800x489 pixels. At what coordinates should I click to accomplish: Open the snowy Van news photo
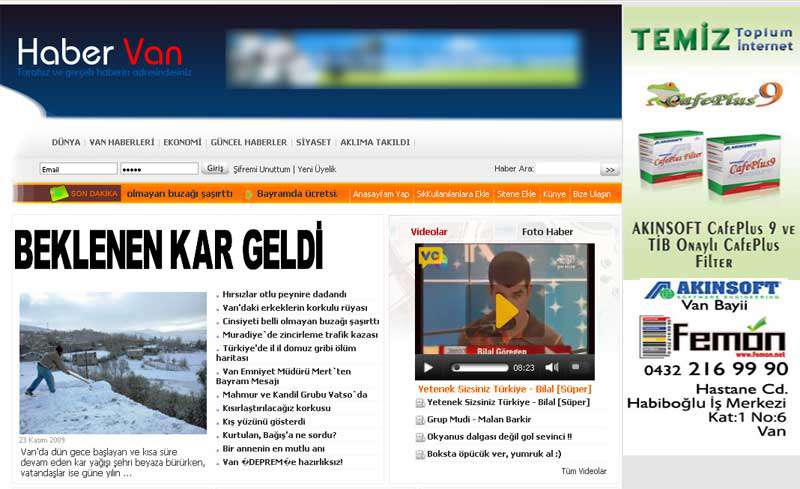(x=113, y=363)
